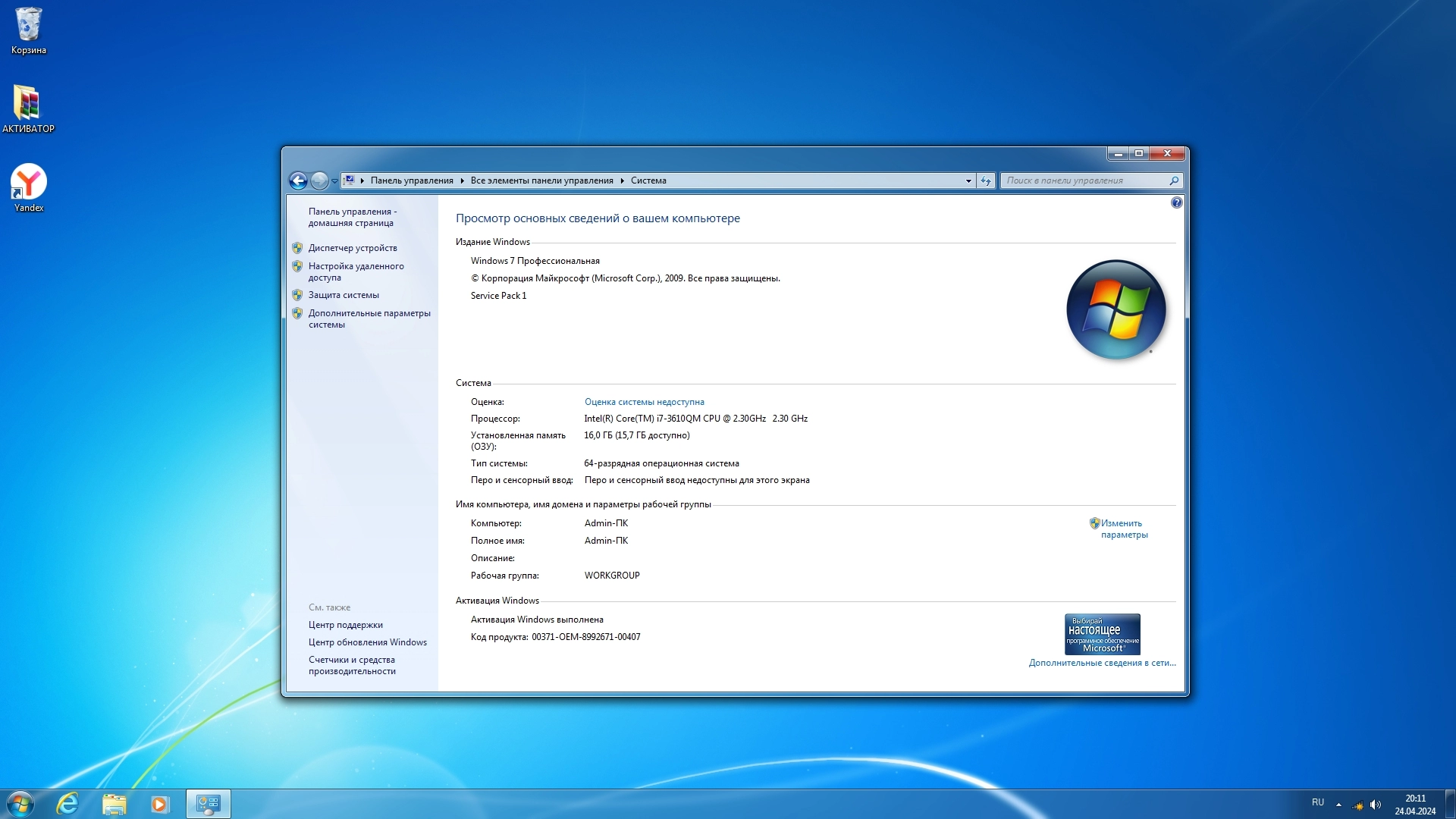This screenshot has width=1456, height=819.
Task: Open Windows Explorer folder in taskbar
Action: [114, 804]
